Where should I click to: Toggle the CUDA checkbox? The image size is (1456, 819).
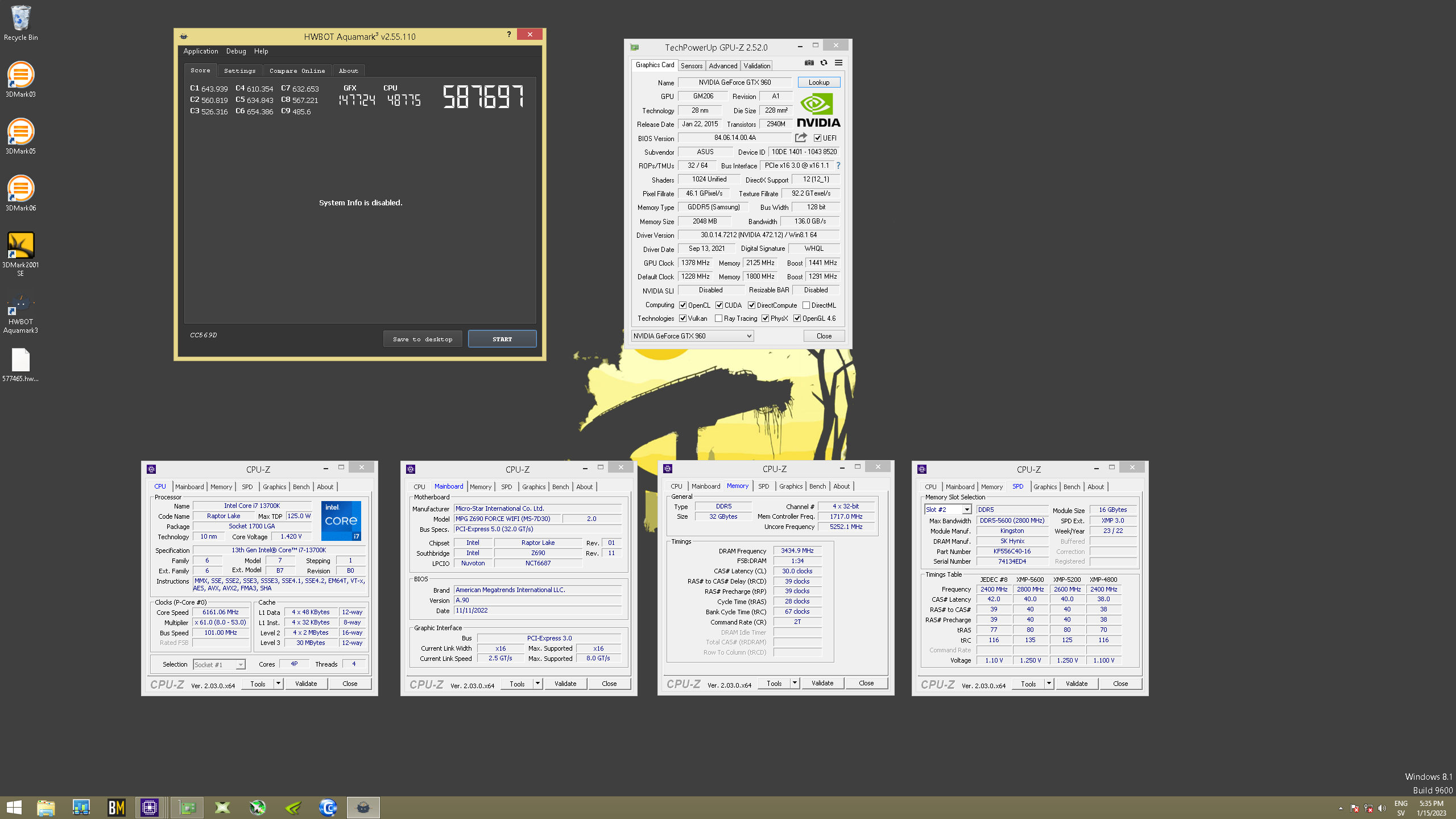[x=719, y=305]
